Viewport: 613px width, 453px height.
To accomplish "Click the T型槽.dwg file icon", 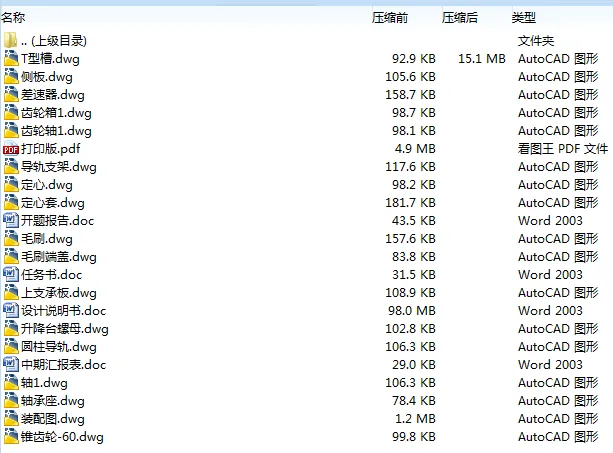I will 11,59.
